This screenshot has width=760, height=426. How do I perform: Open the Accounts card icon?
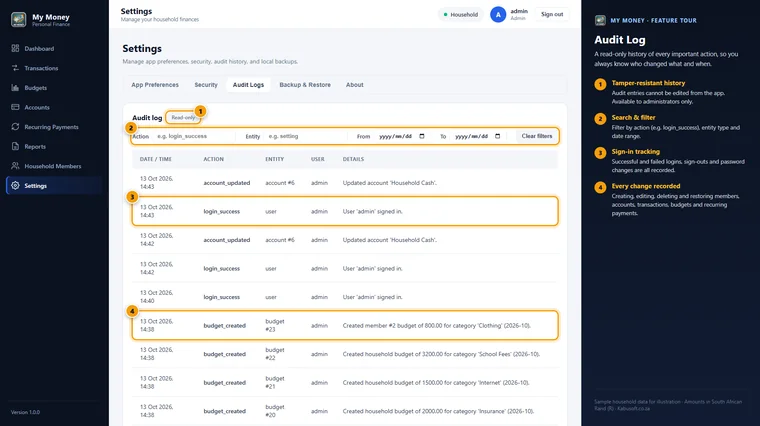15,107
